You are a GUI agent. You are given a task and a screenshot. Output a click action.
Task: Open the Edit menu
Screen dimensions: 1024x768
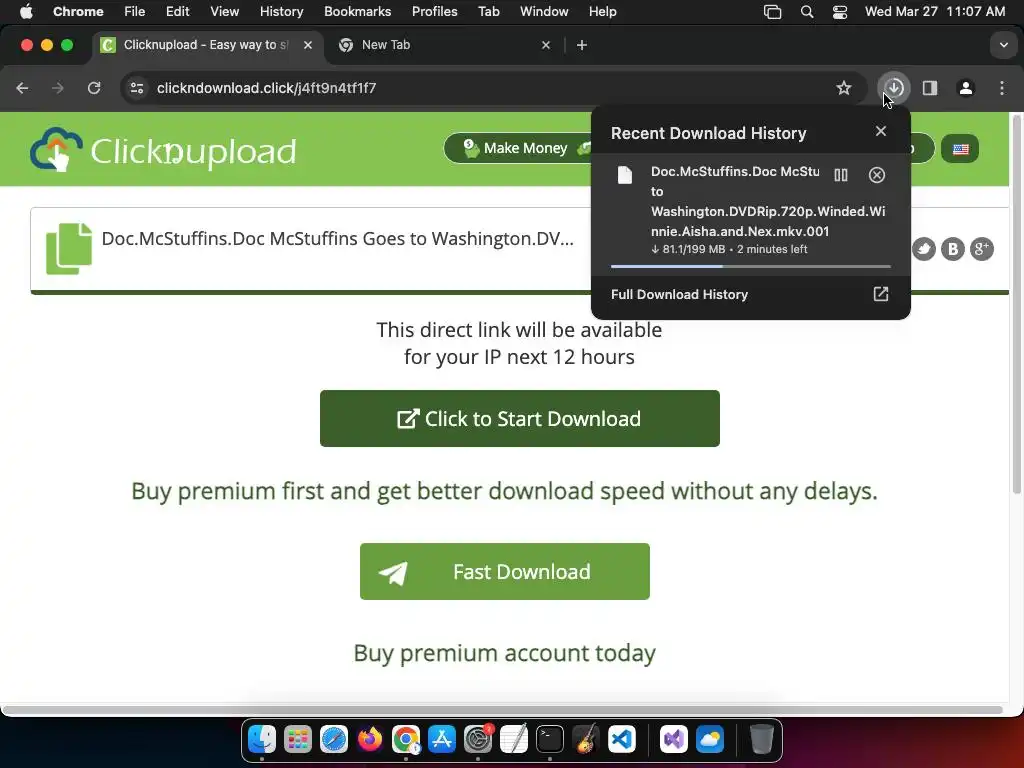(178, 11)
